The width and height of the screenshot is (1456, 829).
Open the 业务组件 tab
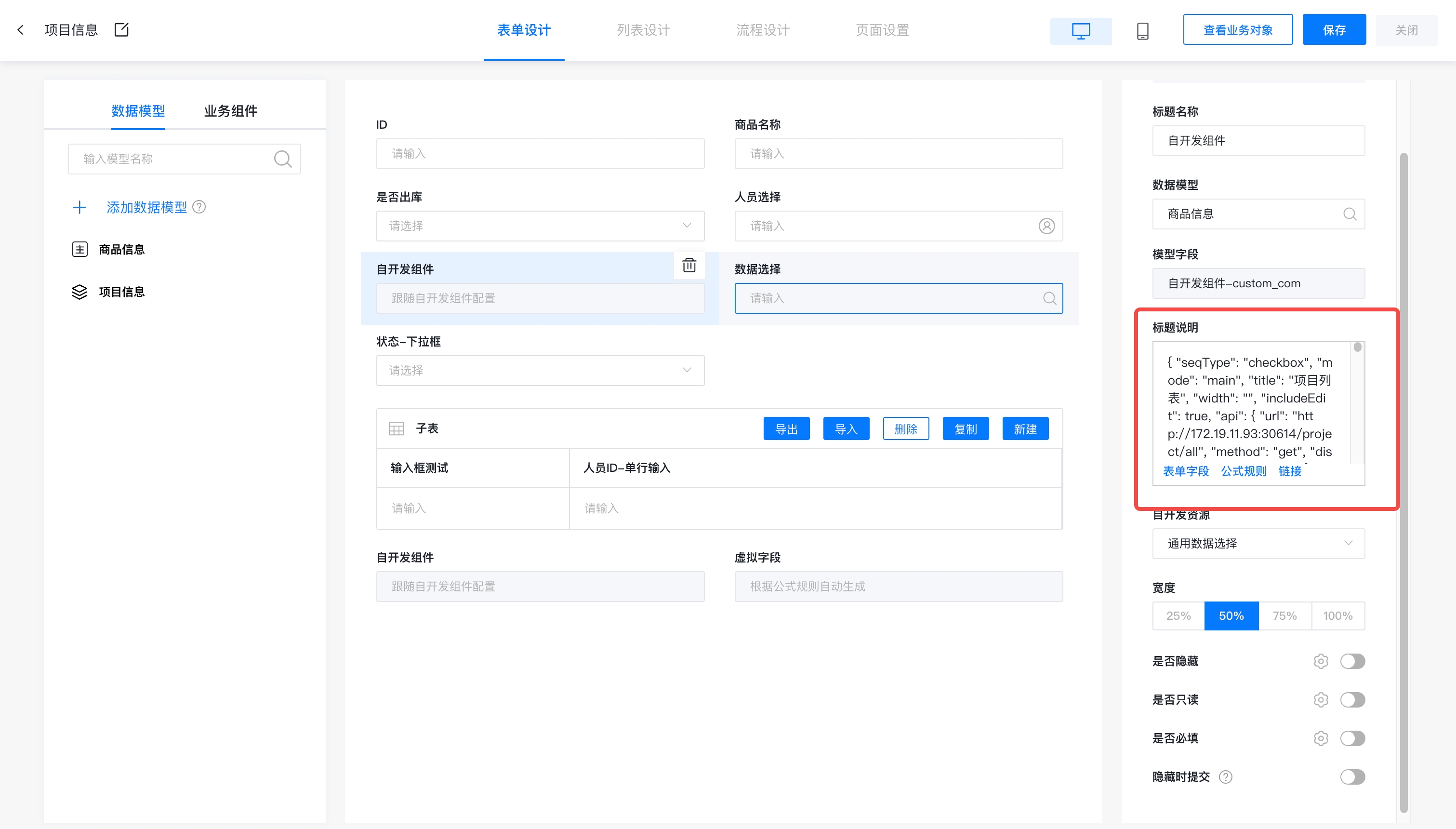point(230,110)
